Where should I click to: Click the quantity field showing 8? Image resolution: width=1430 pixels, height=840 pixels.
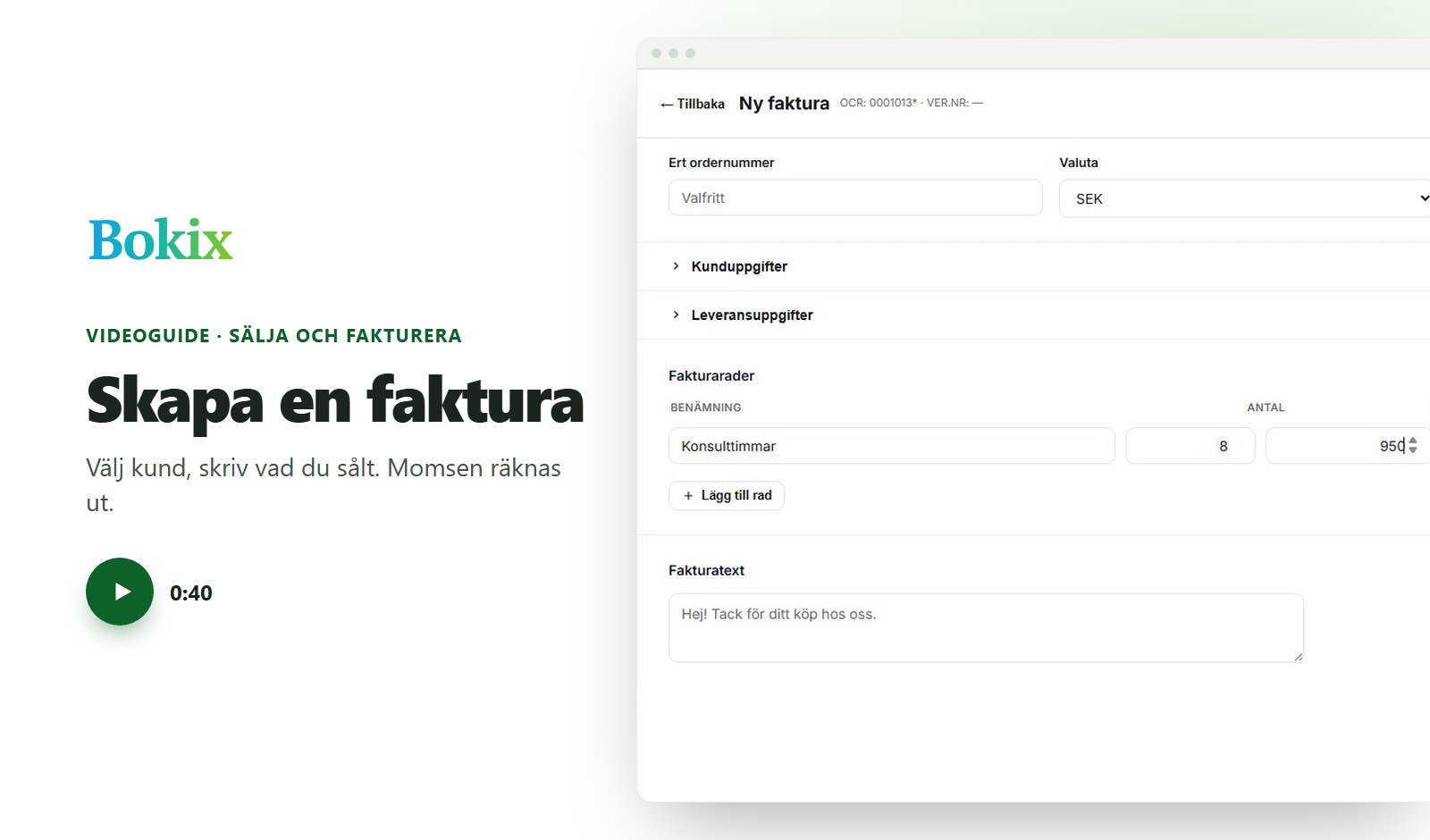click(1190, 446)
